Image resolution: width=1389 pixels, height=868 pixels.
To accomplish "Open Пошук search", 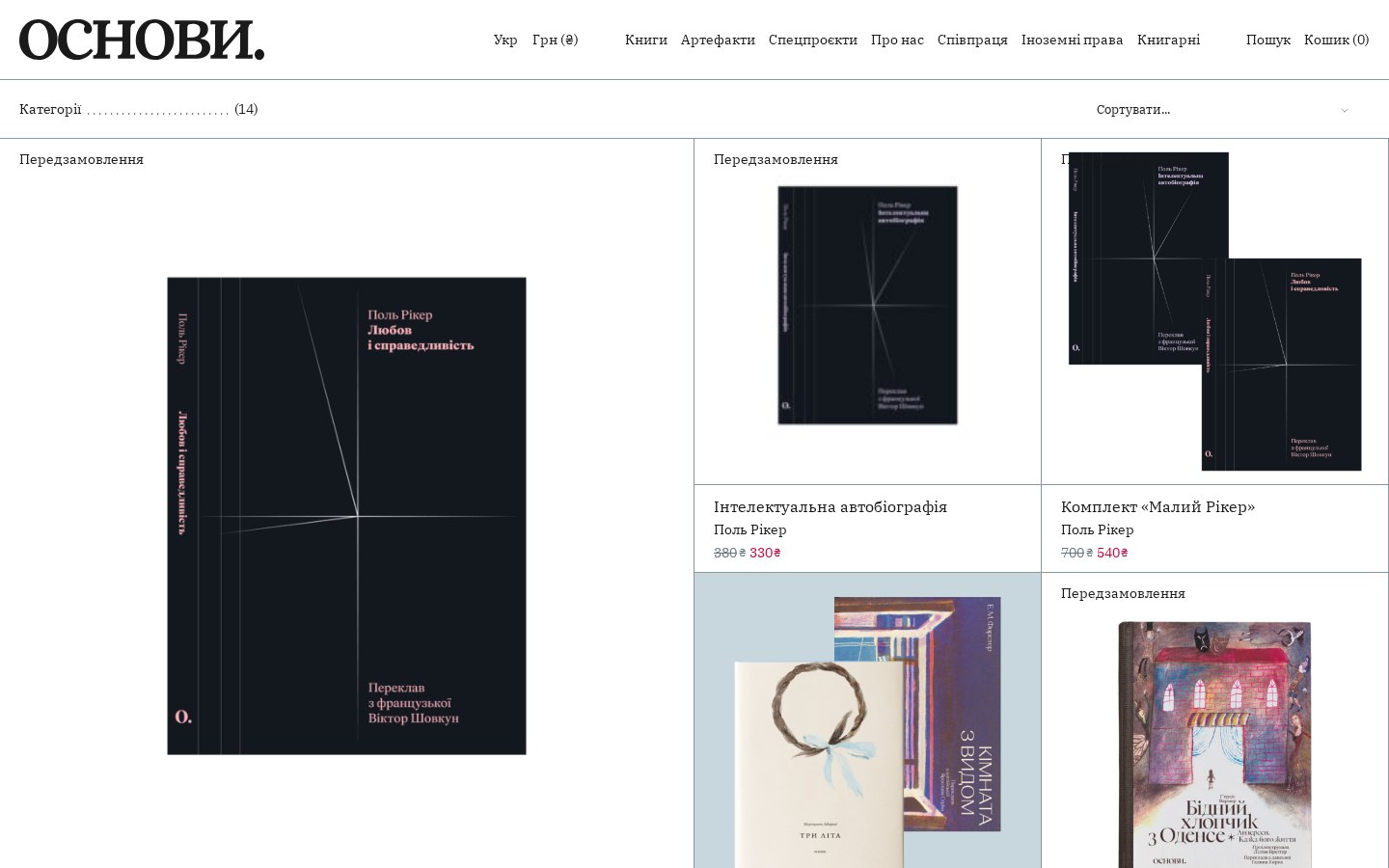I will 1268,41.
